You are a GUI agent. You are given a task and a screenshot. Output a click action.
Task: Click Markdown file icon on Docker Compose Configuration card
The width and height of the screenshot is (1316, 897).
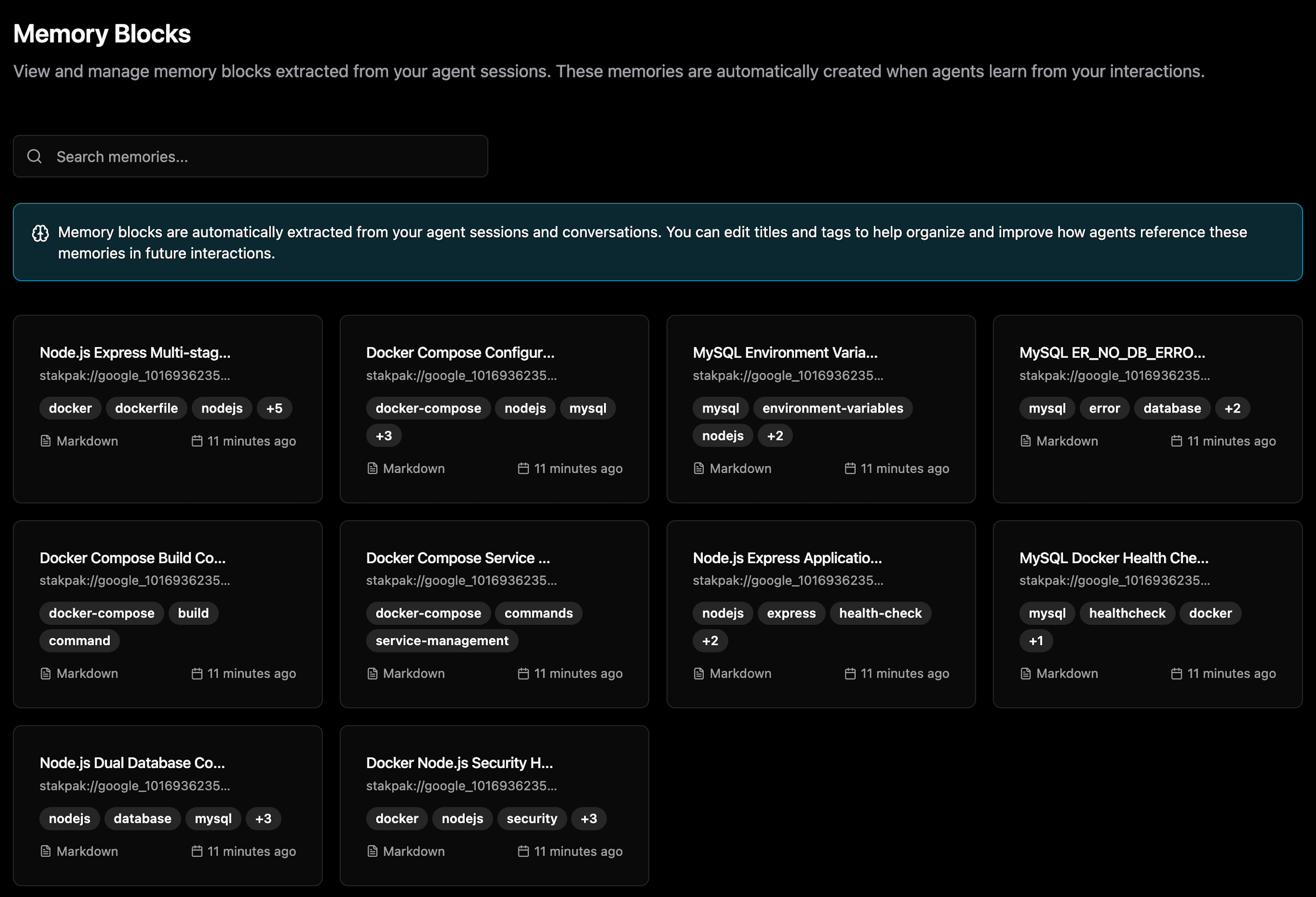point(372,468)
